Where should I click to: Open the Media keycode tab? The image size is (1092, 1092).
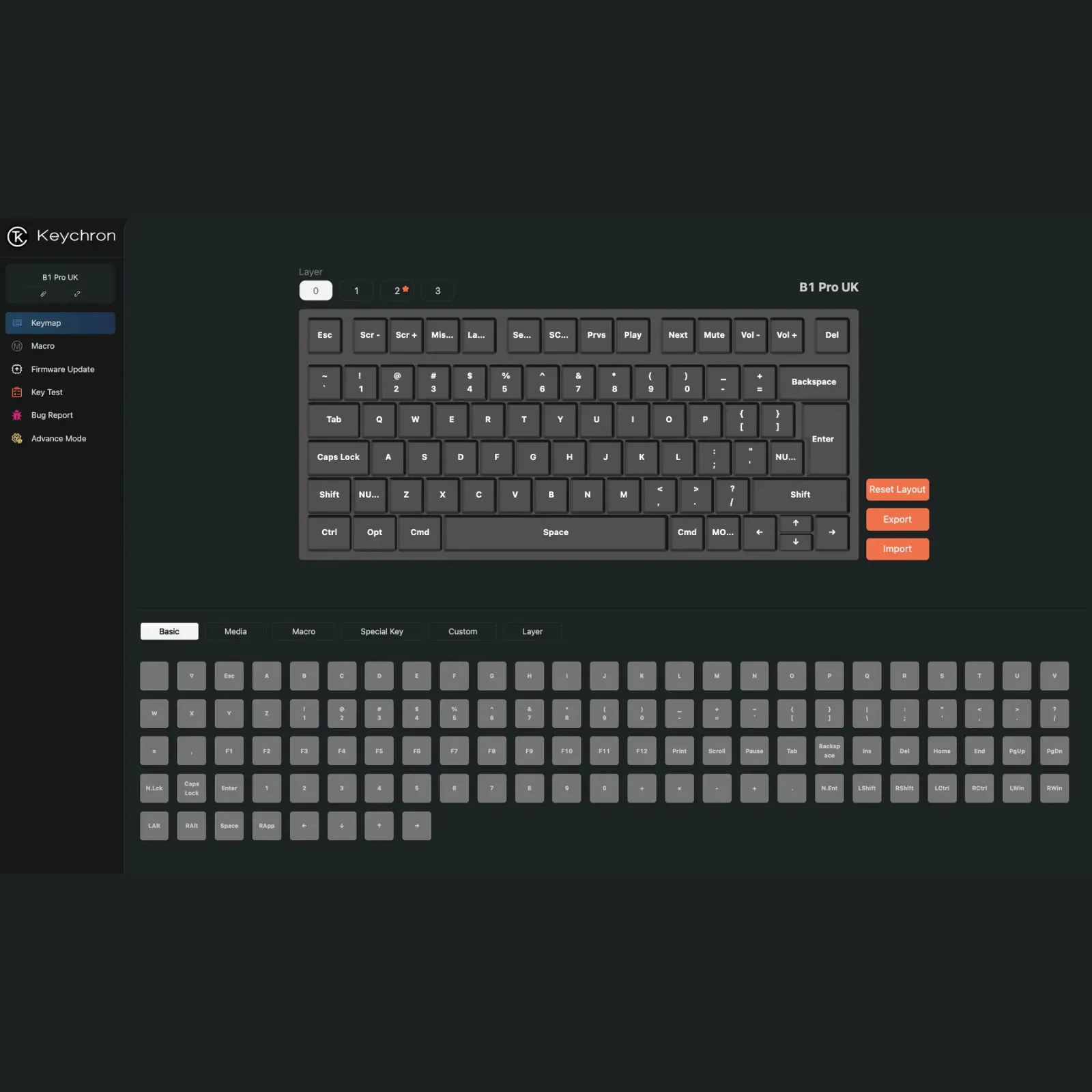point(235,631)
